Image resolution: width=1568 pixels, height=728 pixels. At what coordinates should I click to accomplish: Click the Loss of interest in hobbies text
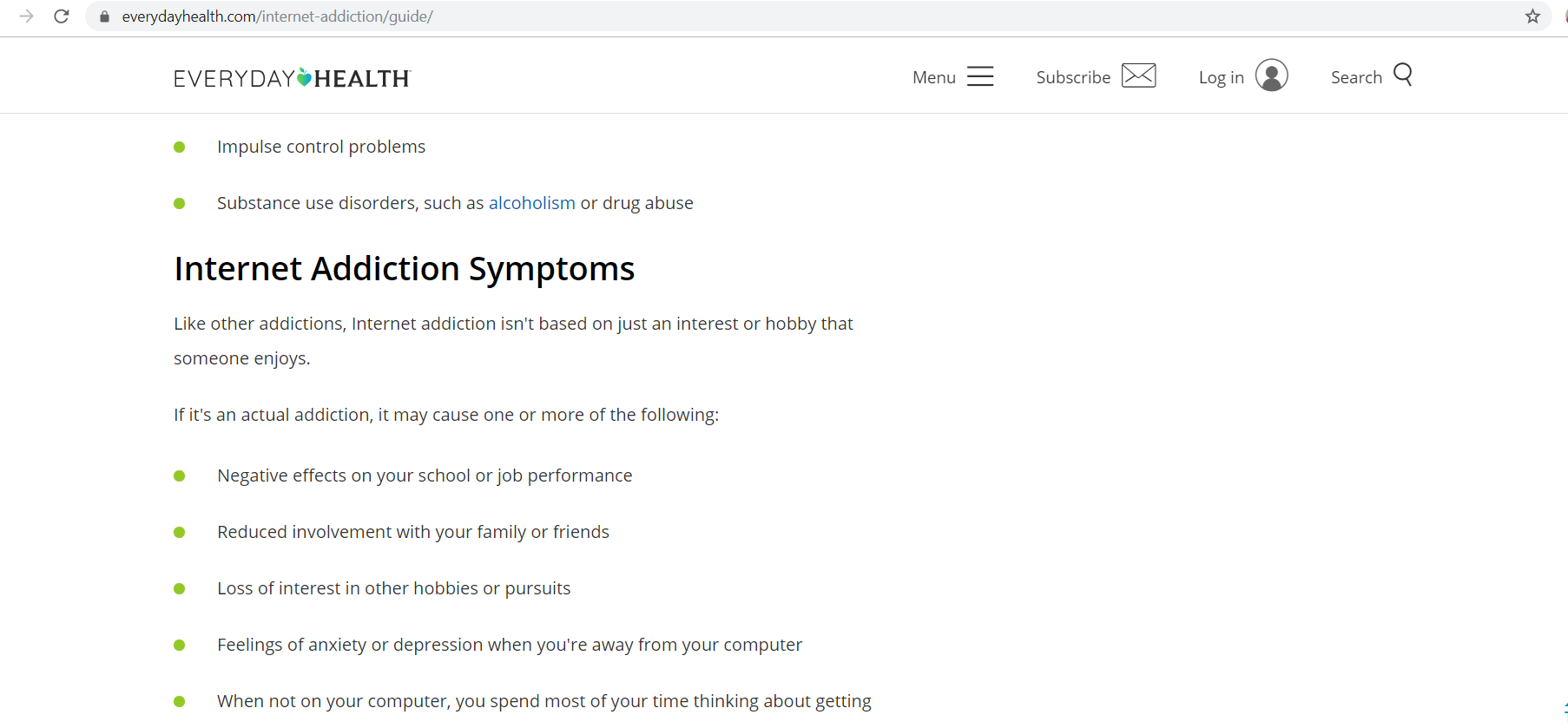(x=393, y=588)
